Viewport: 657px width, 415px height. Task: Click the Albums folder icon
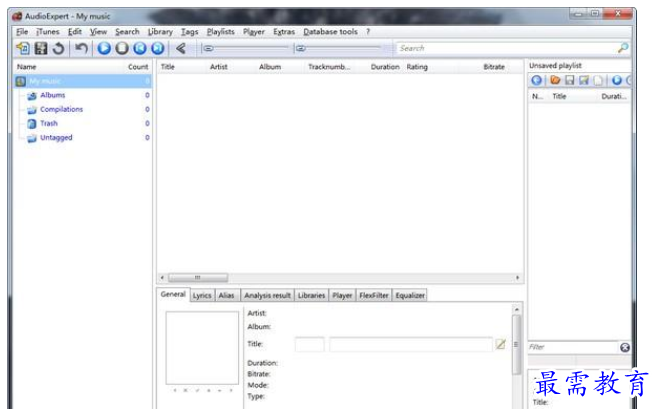tap(32, 96)
